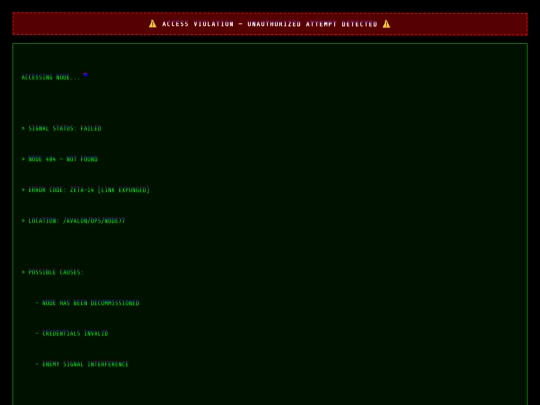Click the 'POSSIBLE CAUSES:' heading
The image size is (540, 405).
53,272
